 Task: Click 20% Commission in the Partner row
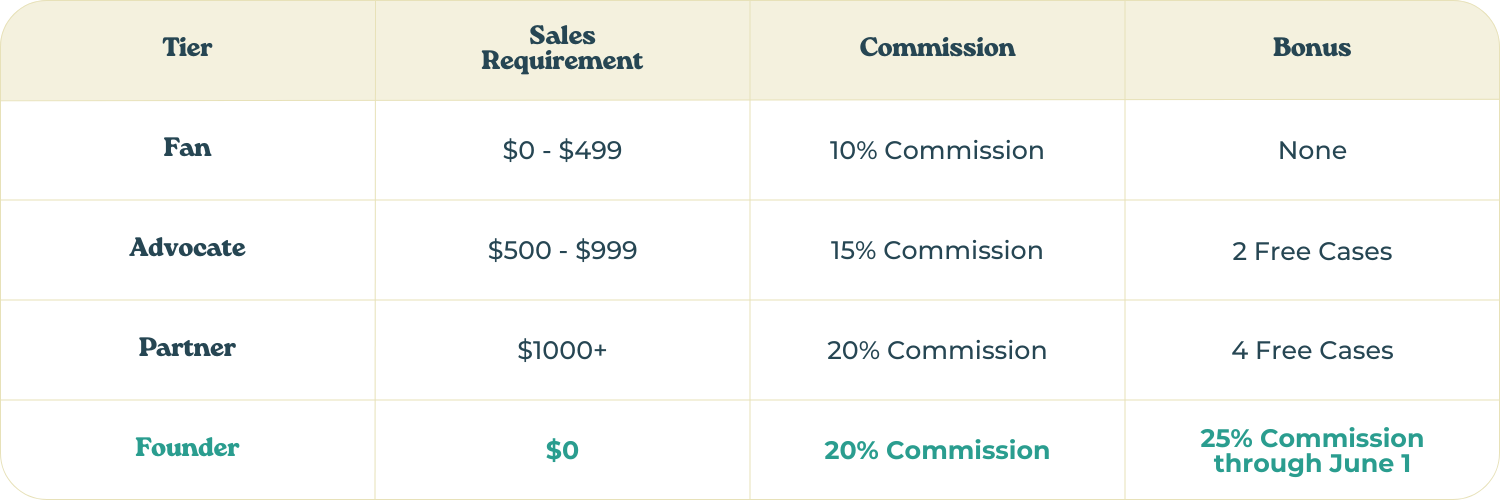click(937, 350)
